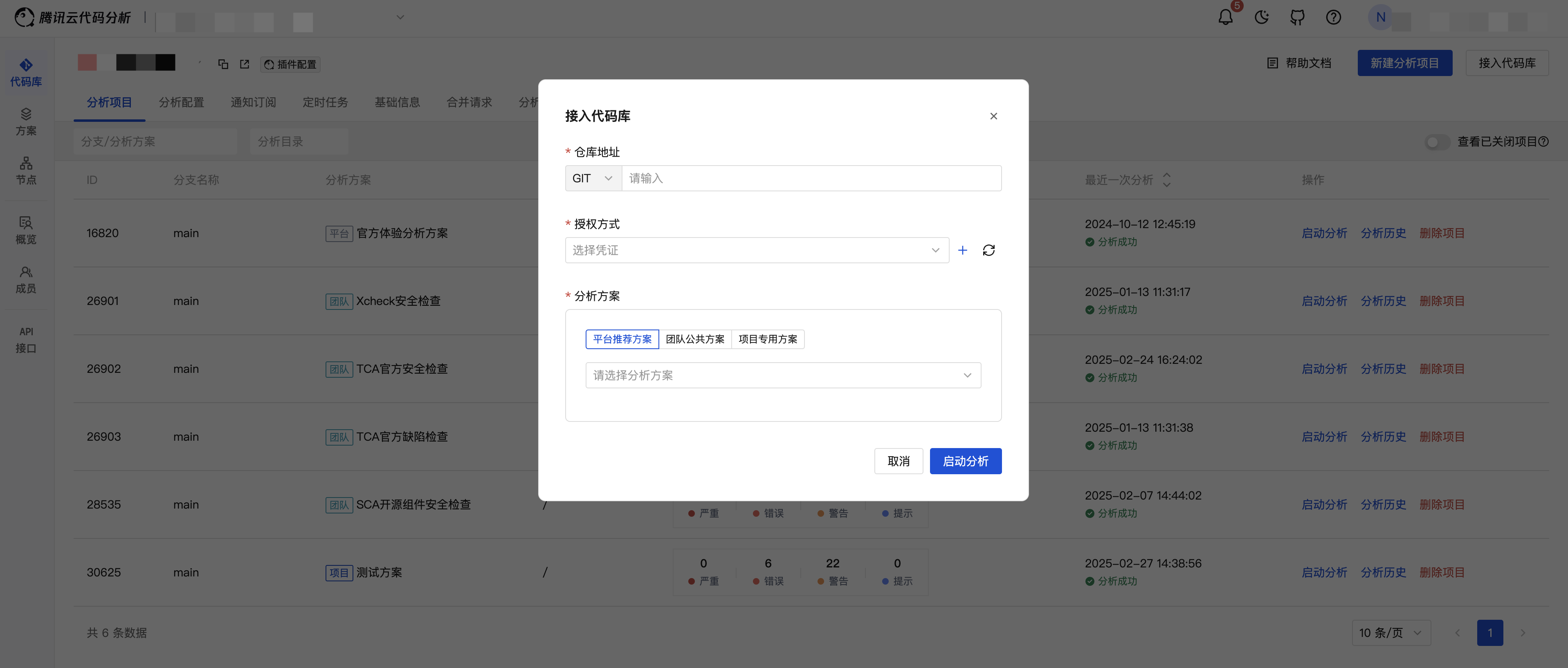Viewport: 1568px width, 668px height.
Task: Close the 接入代码库 dialog
Action: 993,116
